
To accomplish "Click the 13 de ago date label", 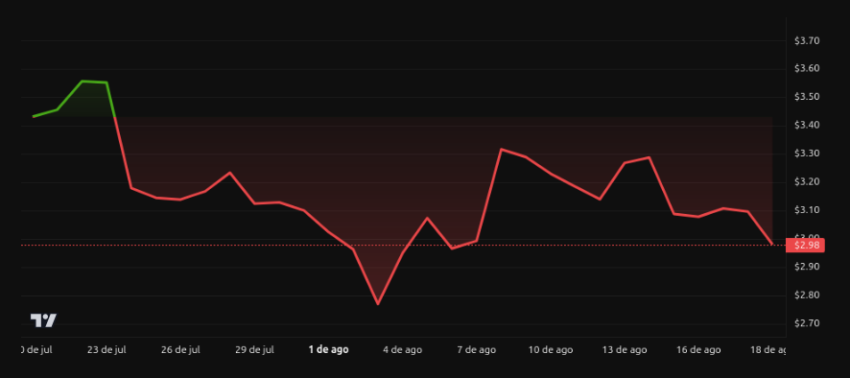I will (624, 350).
